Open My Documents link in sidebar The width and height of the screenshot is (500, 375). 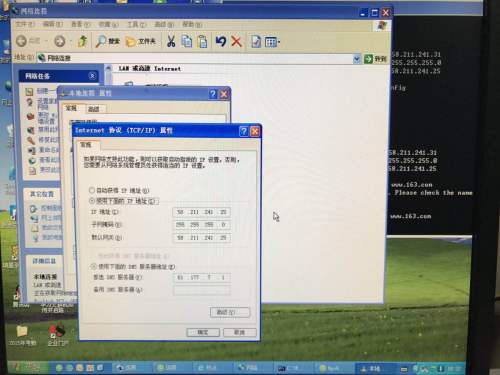(51, 228)
